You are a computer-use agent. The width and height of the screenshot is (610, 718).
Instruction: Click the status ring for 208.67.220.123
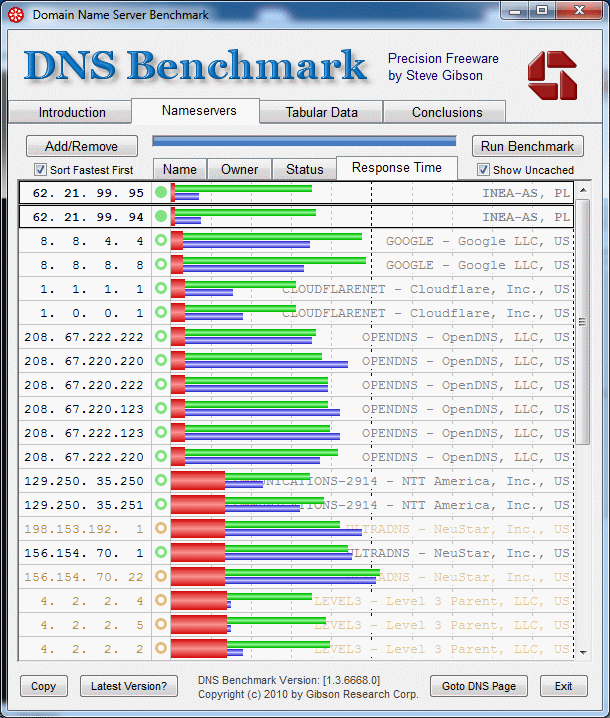click(161, 408)
